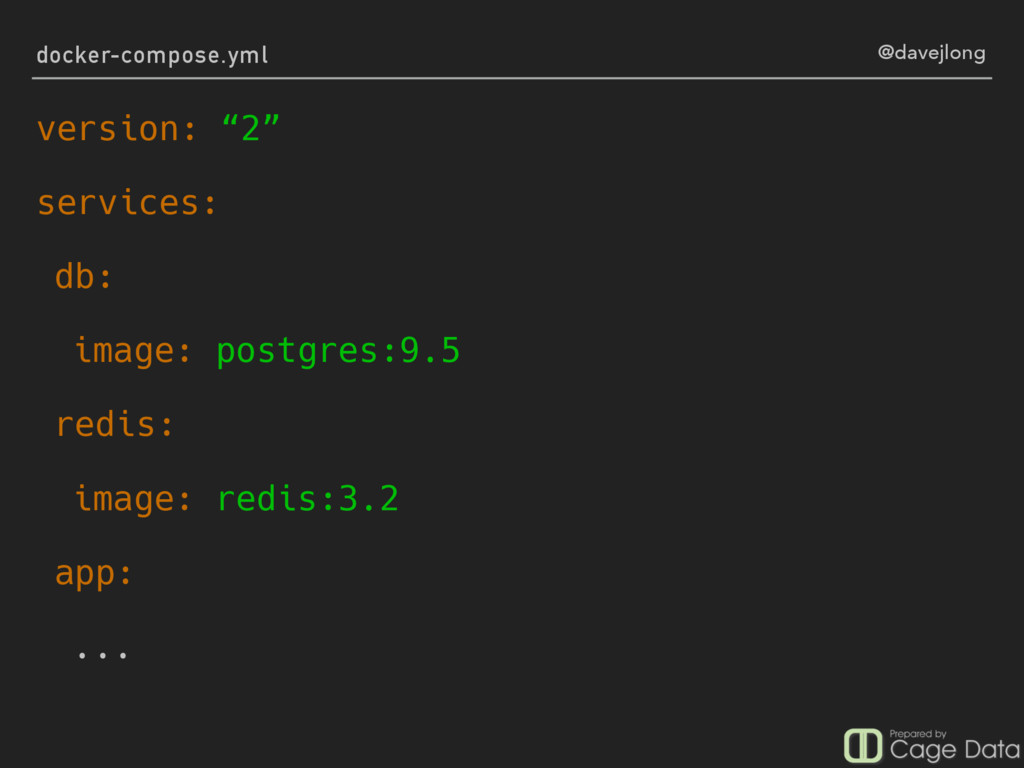This screenshot has width=1024, height=768.
Task: Select the "2" version value
Action: 251,127
